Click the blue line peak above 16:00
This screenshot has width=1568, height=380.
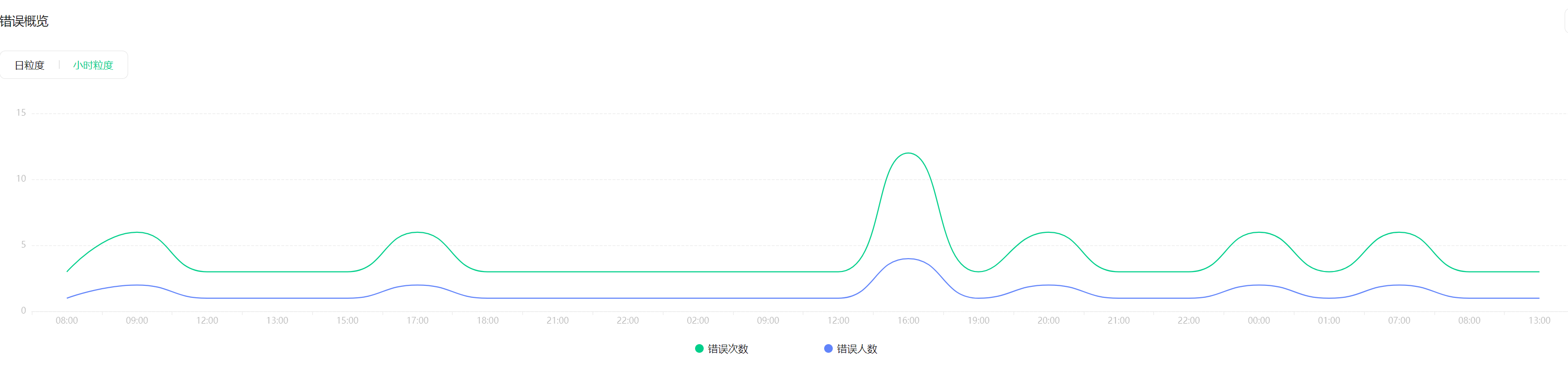click(x=908, y=259)
